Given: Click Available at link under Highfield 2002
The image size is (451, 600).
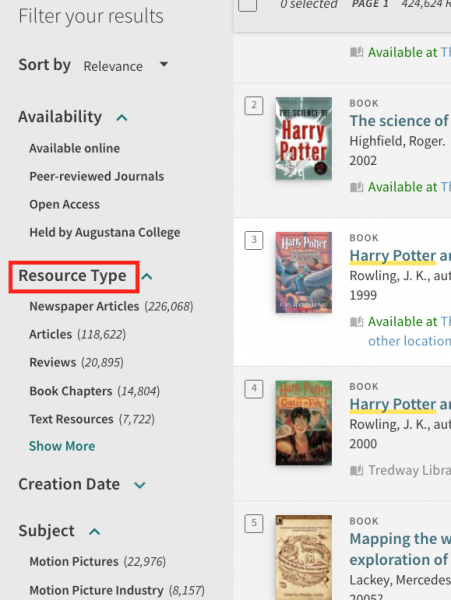Looking at the screenshot, I should 409,187.
